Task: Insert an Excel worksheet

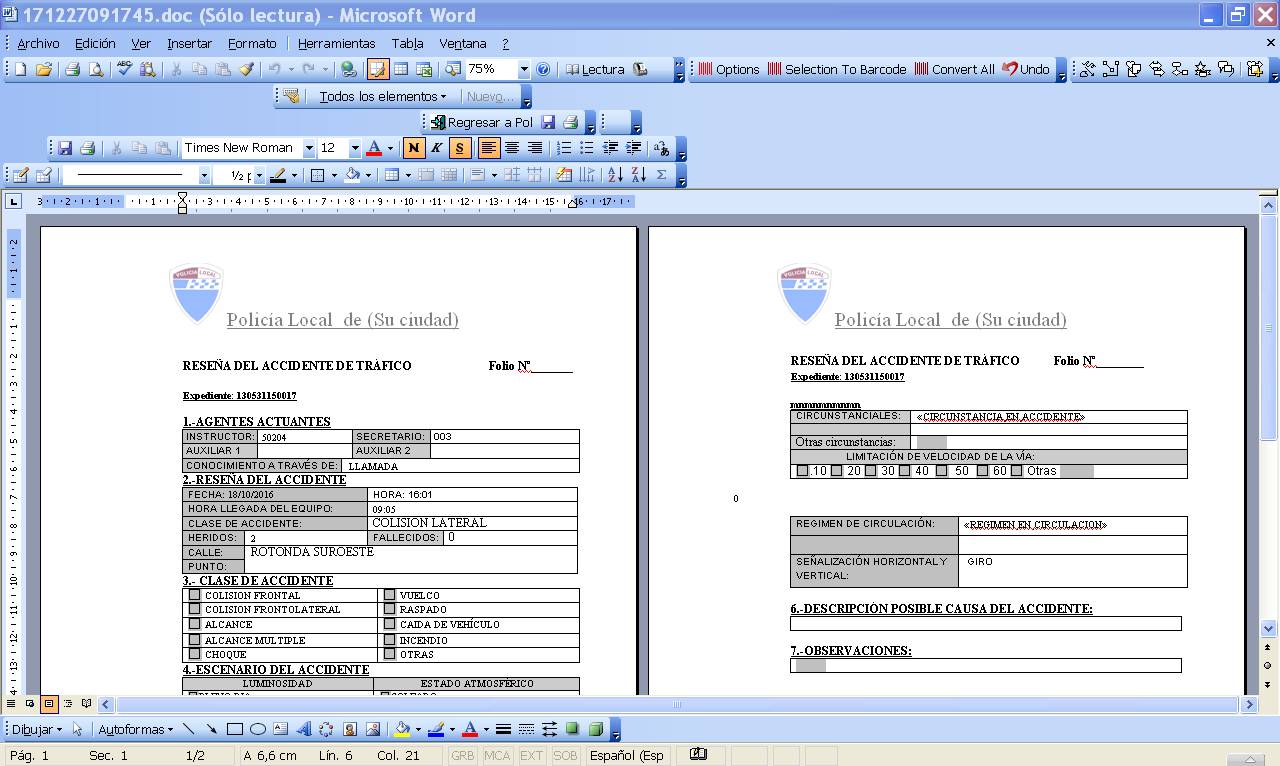Action: pyautogui.click(x=424, y=69)
